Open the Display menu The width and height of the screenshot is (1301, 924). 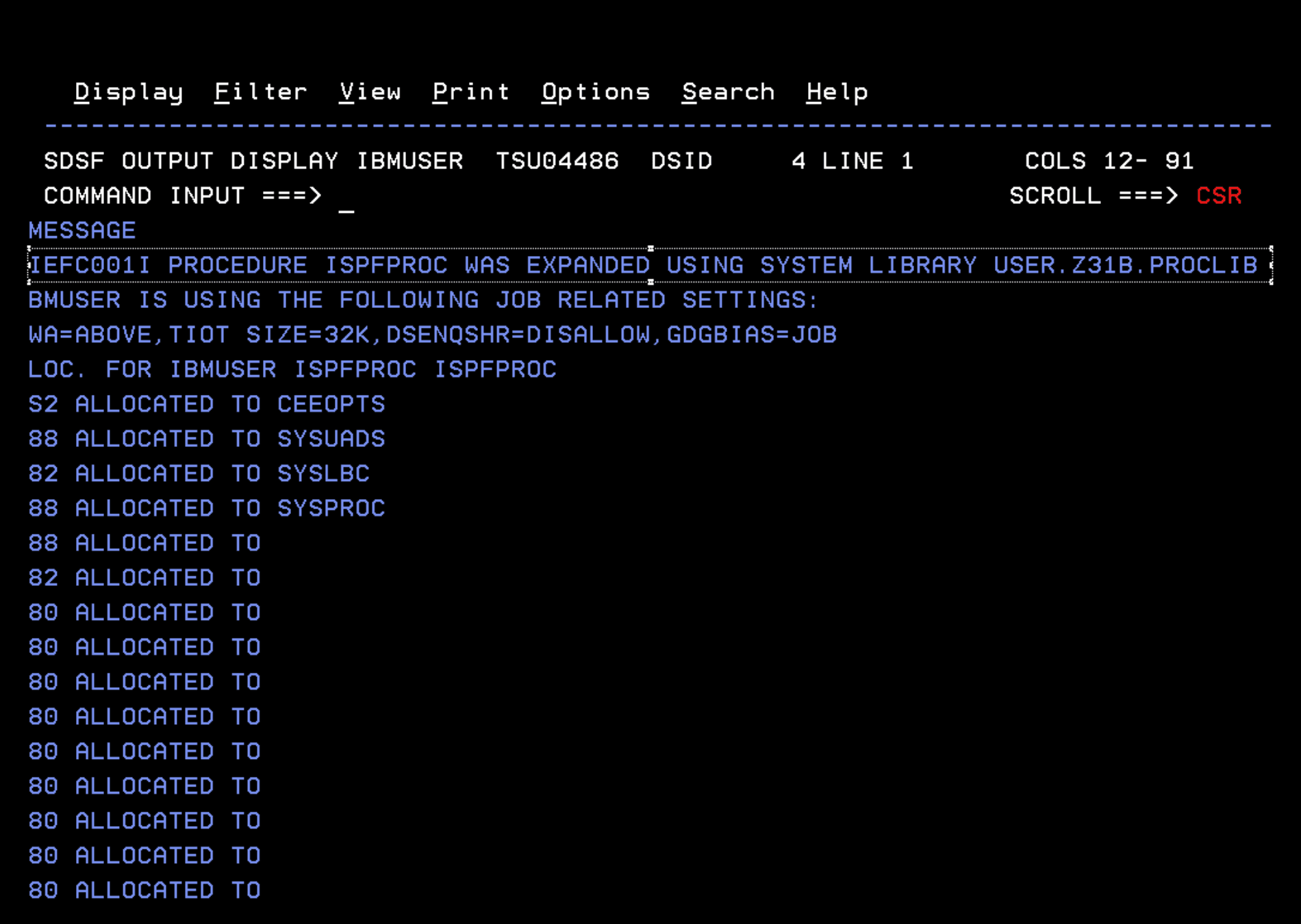click(127, 92)
